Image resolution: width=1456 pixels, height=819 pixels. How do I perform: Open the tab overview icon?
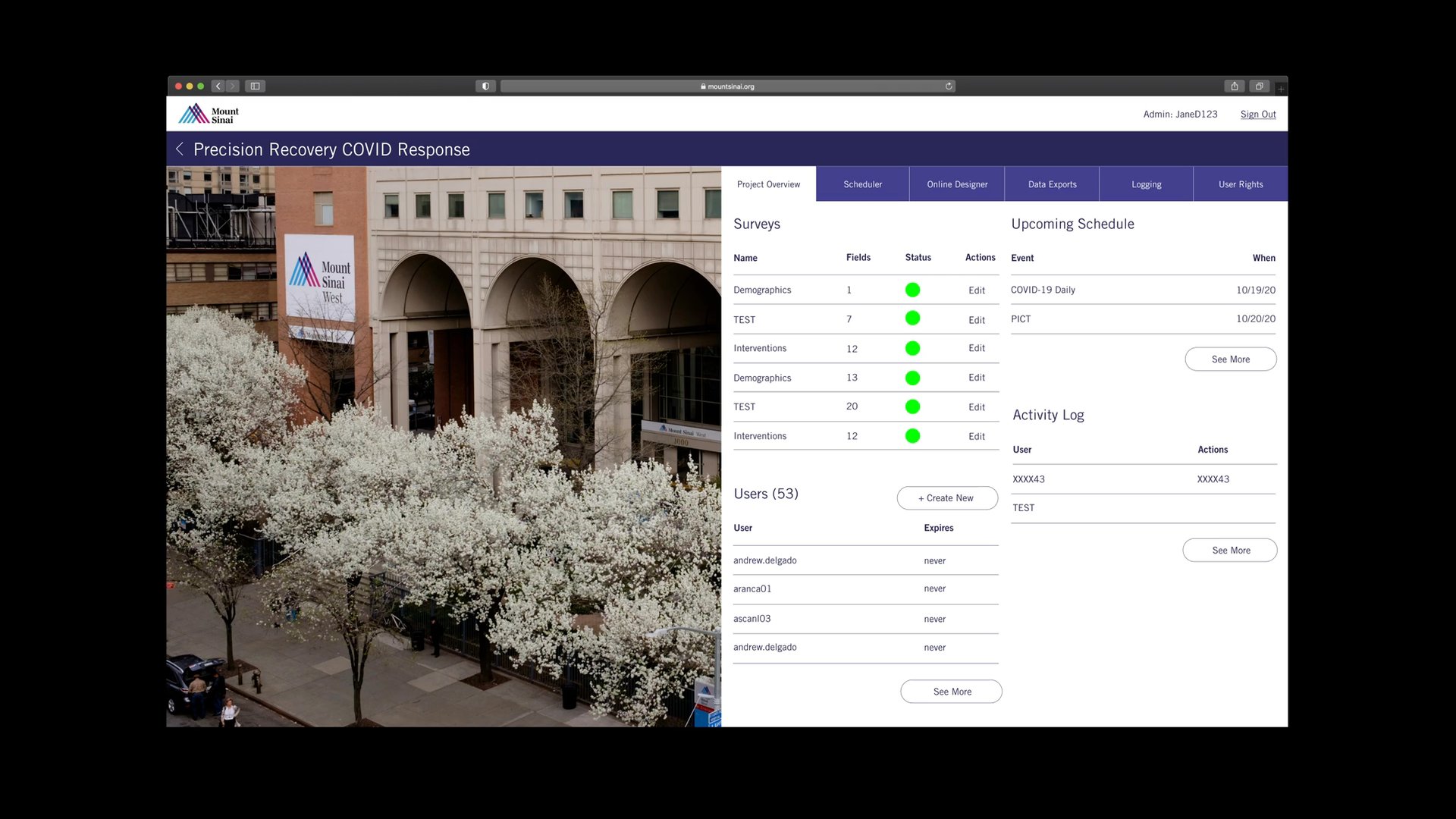[x=1260, y=86]
